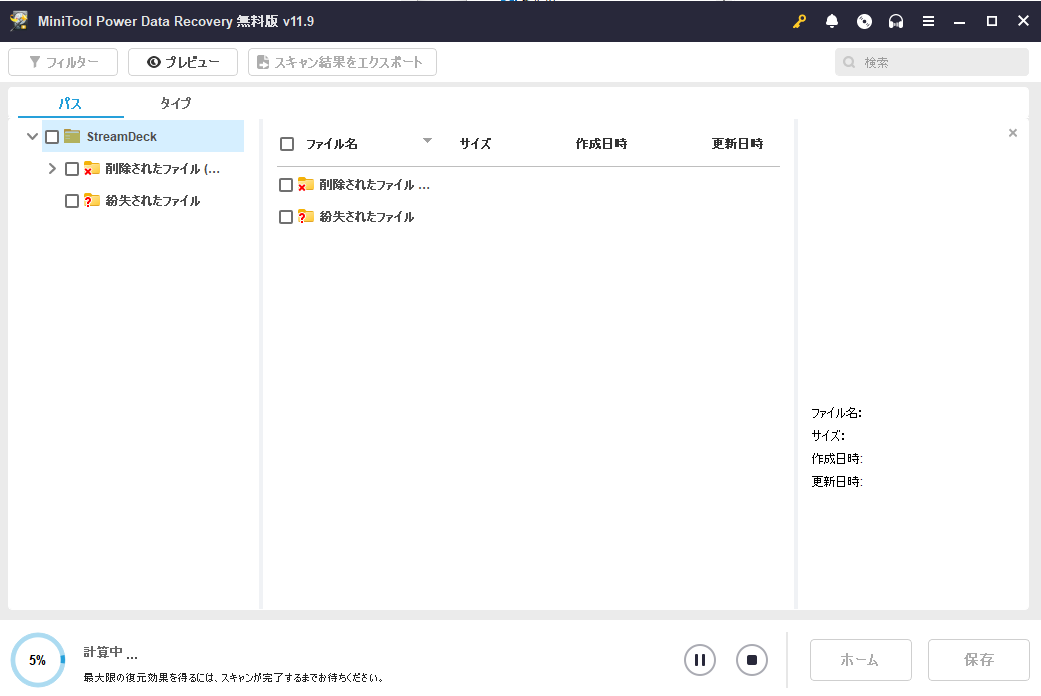Pause the scan

(700, 660)
